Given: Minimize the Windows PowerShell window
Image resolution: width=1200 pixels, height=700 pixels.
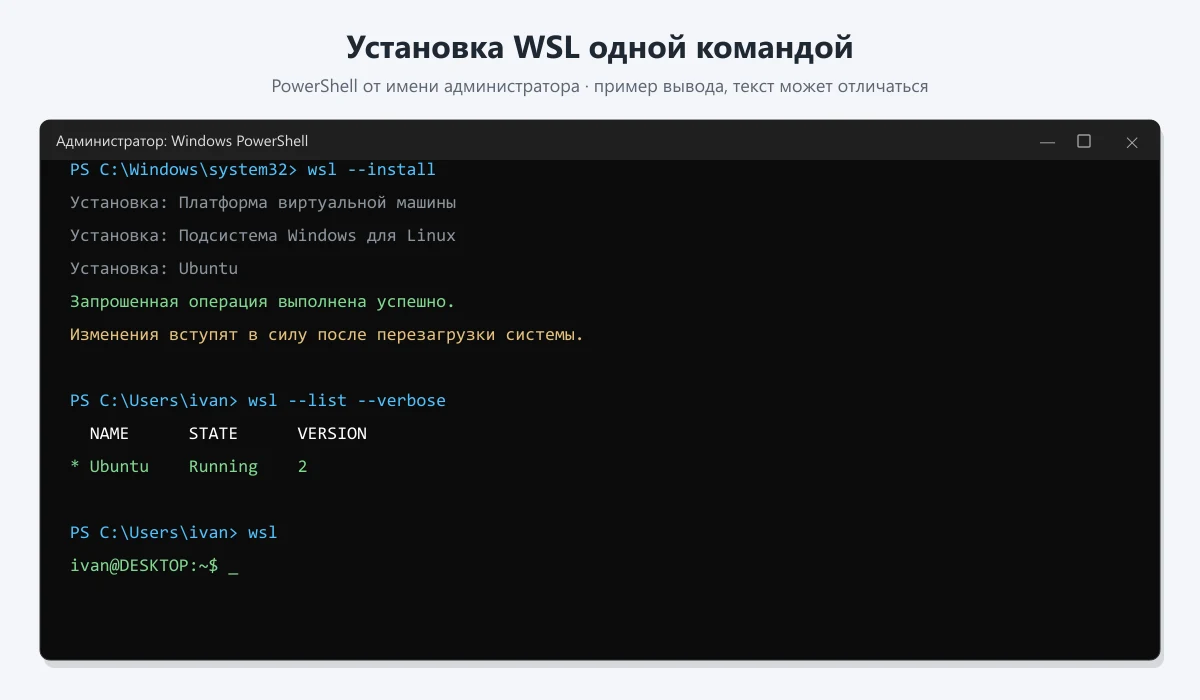Looking at the screenshot, I should coord(1047,142).
